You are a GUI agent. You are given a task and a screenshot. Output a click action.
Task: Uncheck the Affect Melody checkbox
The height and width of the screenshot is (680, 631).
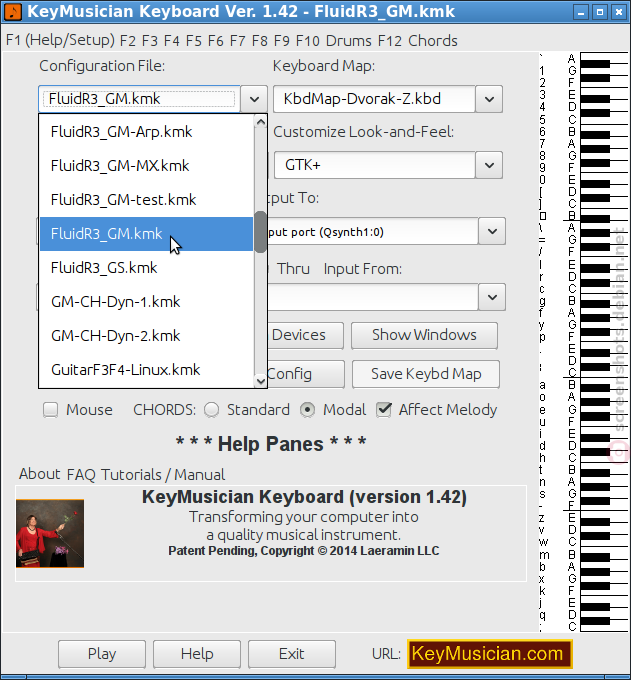coord(384,409)
